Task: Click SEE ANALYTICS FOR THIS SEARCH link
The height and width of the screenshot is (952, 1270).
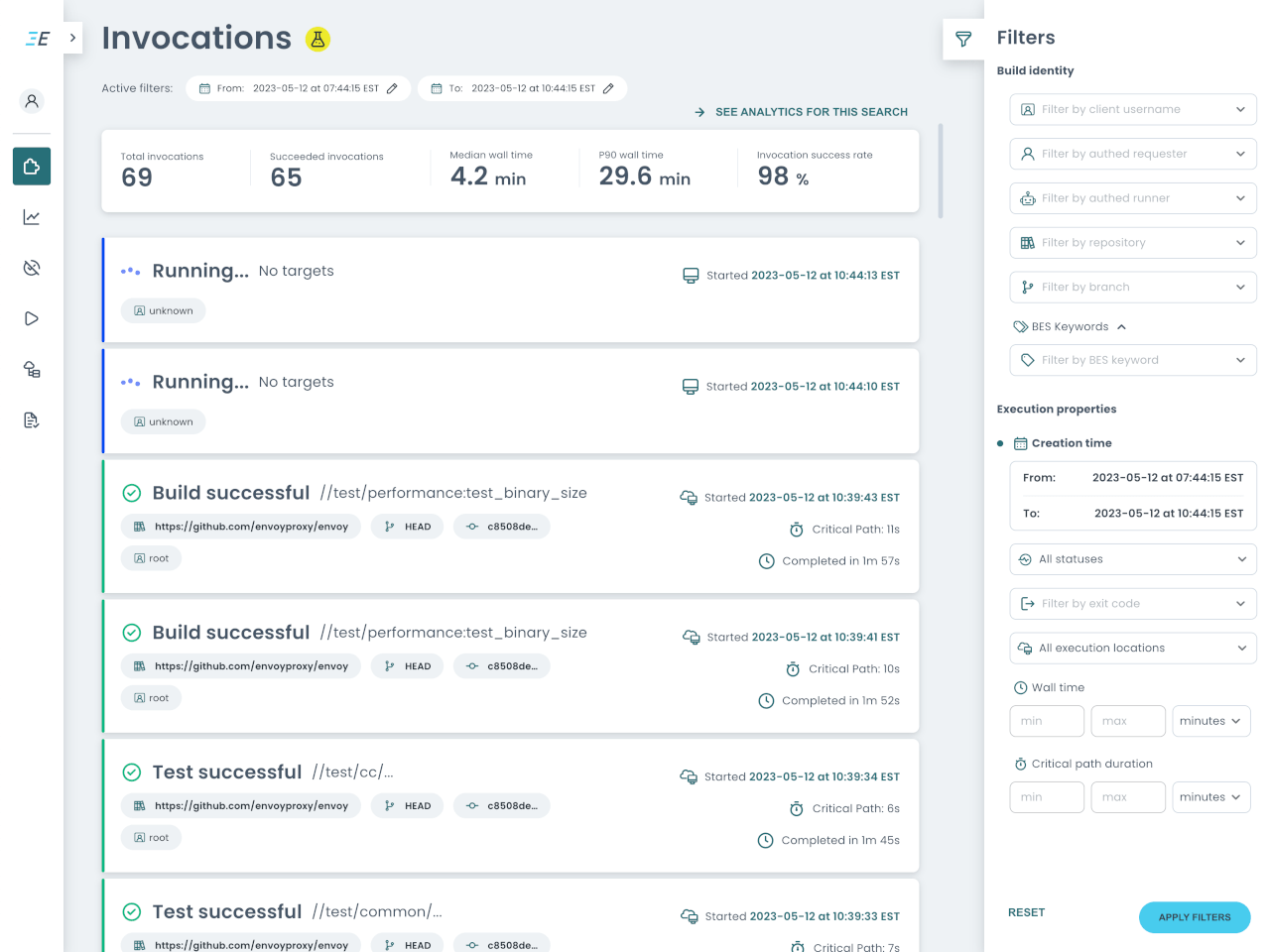Action: click(810, 112)
